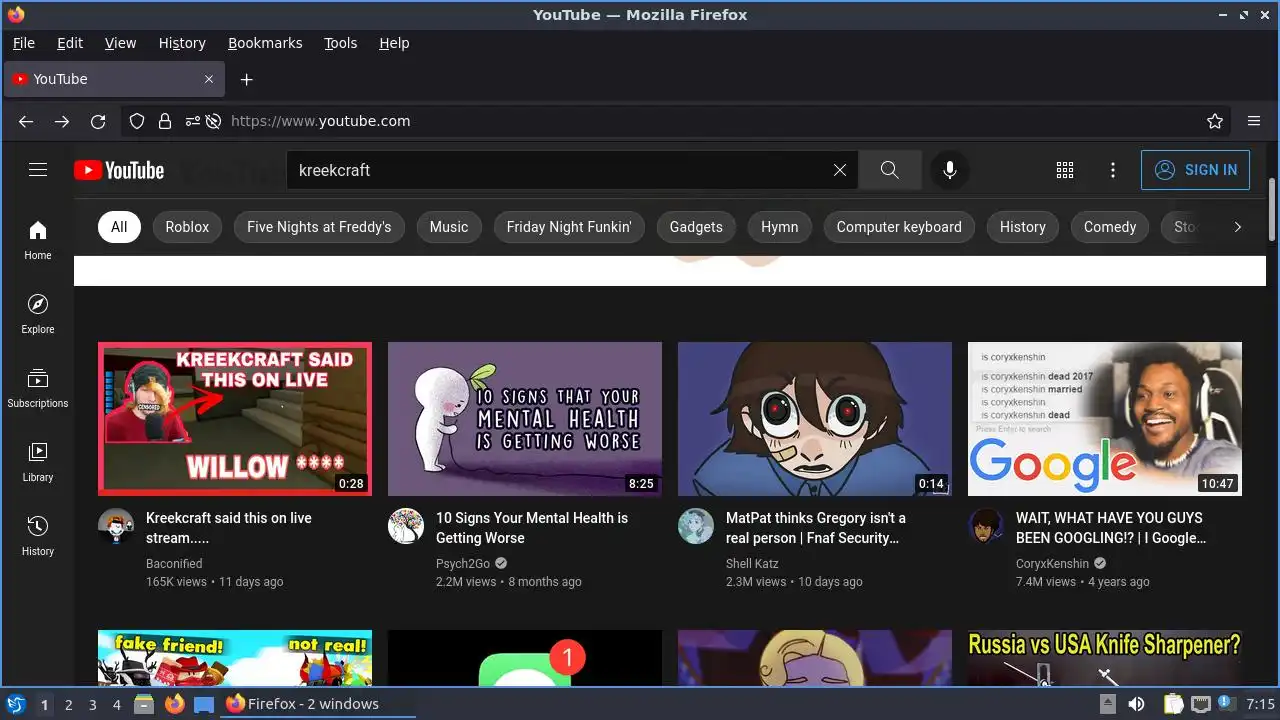Click the autoplay blocked icon in the address bar
The image size is (1280, 720).
[213, 121]
